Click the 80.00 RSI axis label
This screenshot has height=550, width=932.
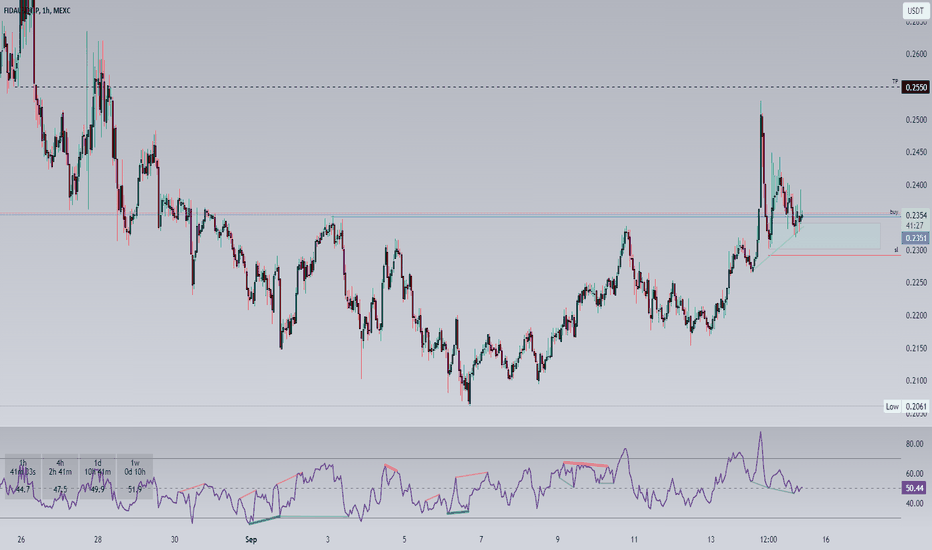(914, 444)
